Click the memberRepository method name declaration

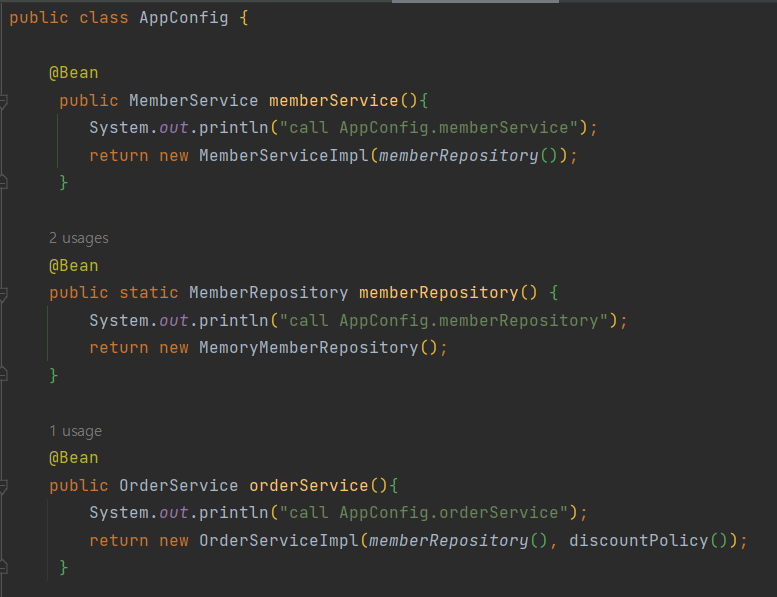(439, 293)
